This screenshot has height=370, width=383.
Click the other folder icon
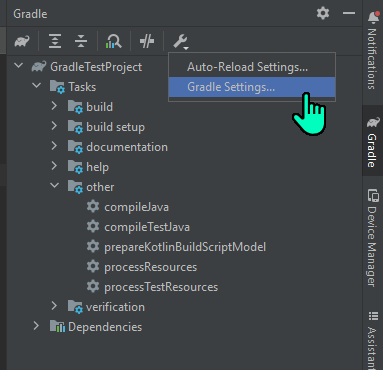coord(75,187)
